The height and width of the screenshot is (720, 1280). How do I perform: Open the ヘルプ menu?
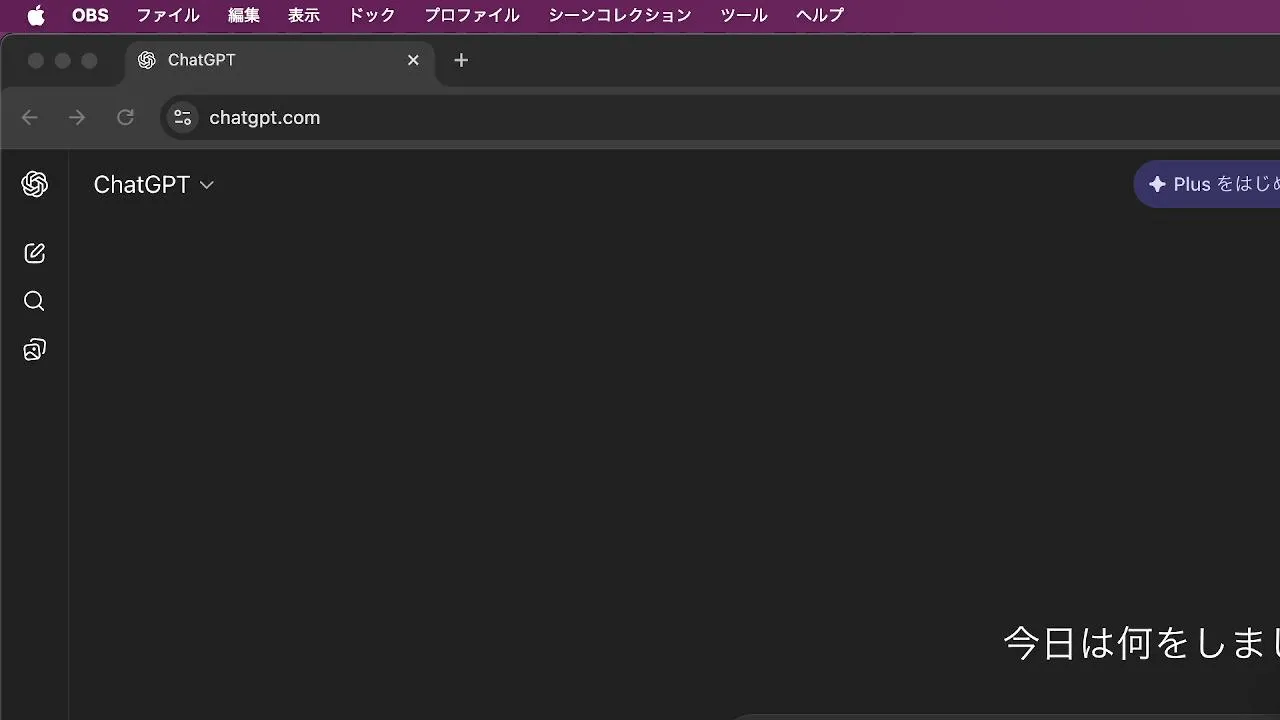(820, 15)
